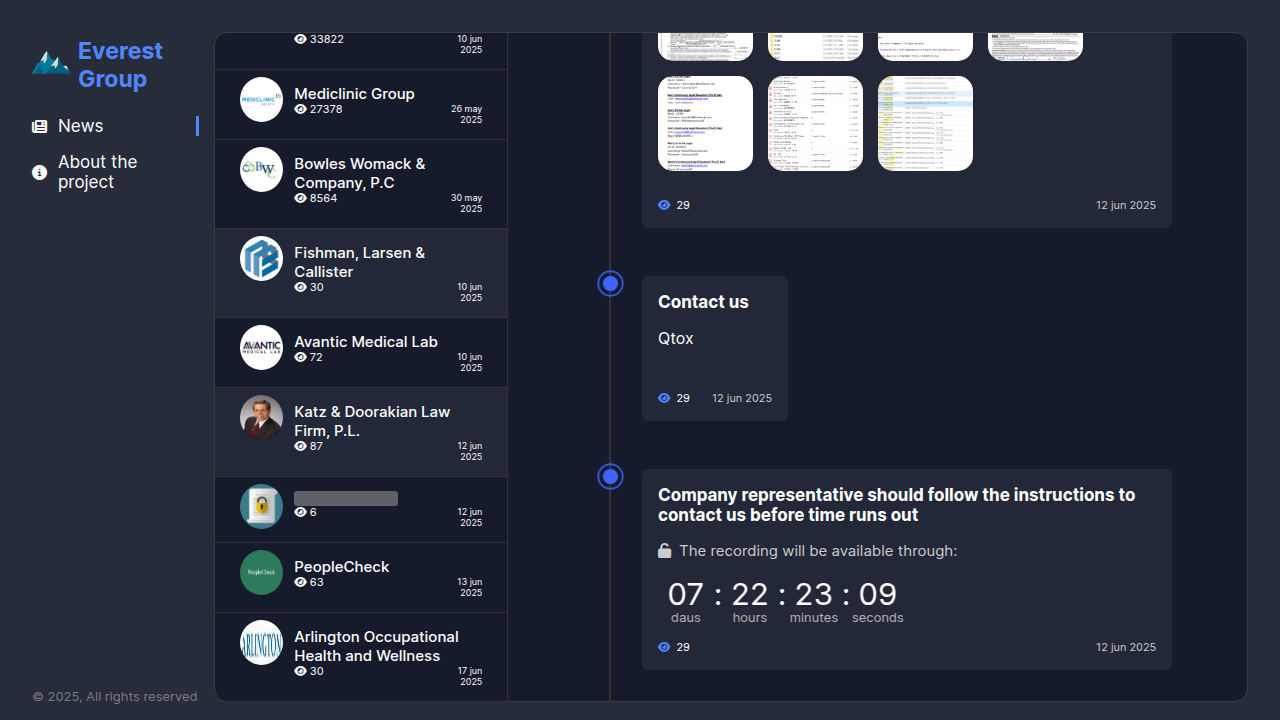Screen dimensions: 1280x720
Task: Click the eye views icon in countdown card
Action: click(664, 647)
